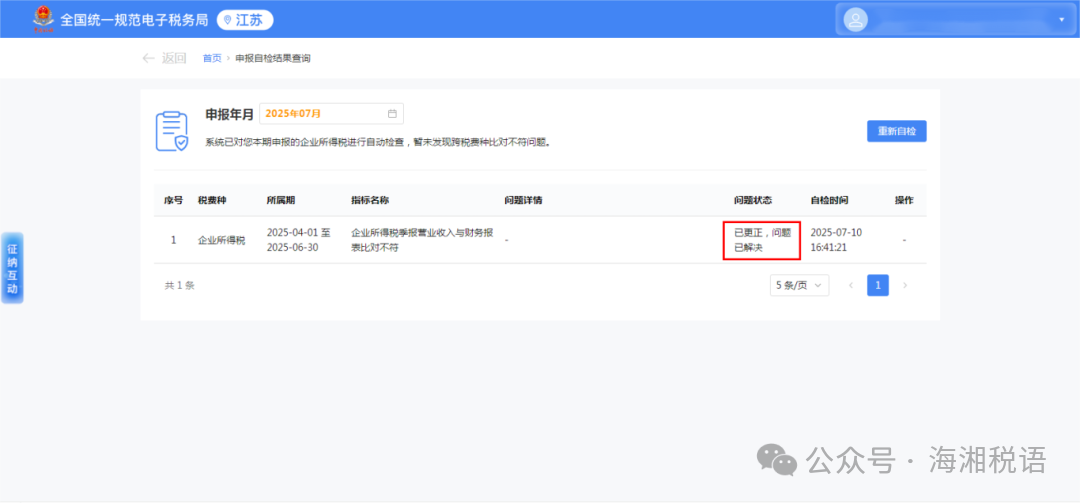
Task: Click the 申报自检结果查询 breadcrumb text
Action: [273, 59]
